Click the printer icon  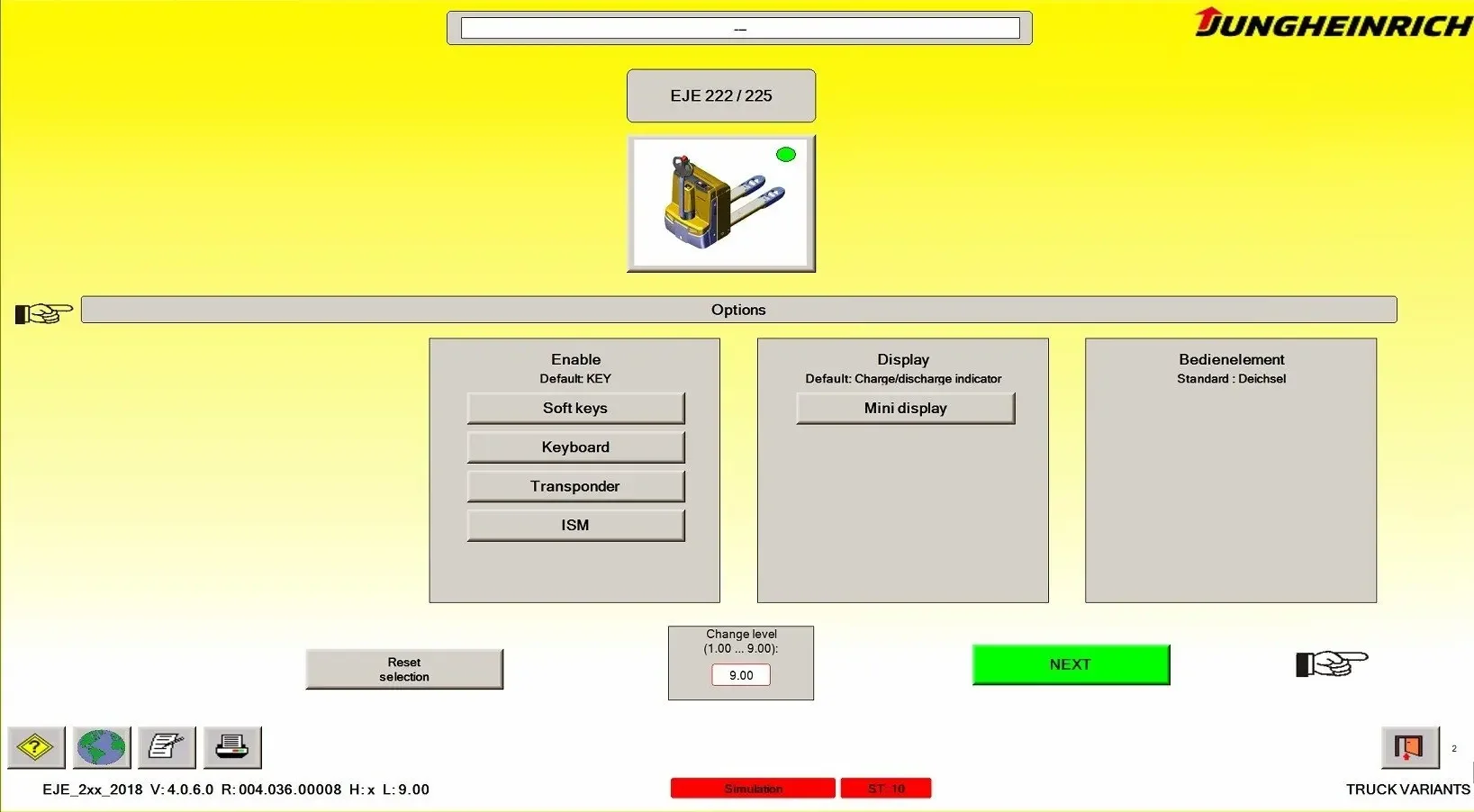coord(232,747)
